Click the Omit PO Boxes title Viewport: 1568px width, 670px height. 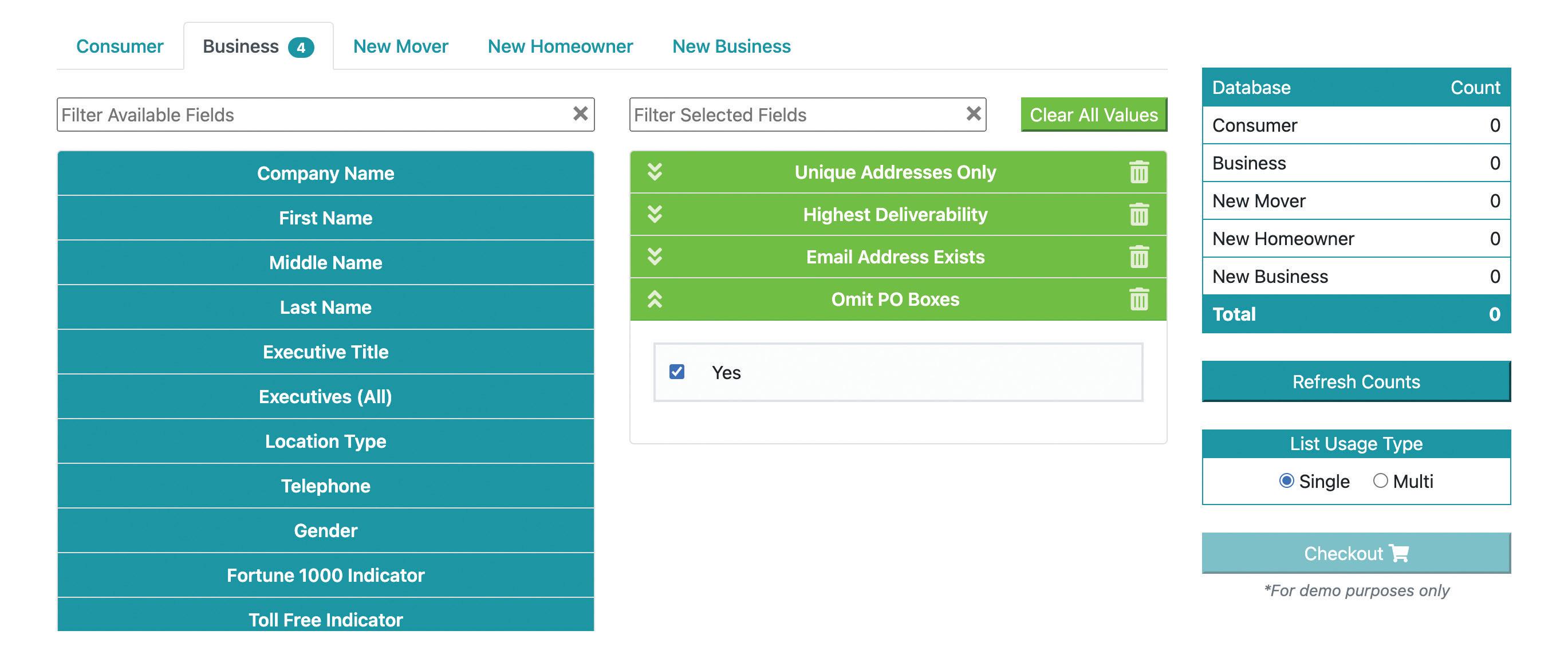pos(896,299)
